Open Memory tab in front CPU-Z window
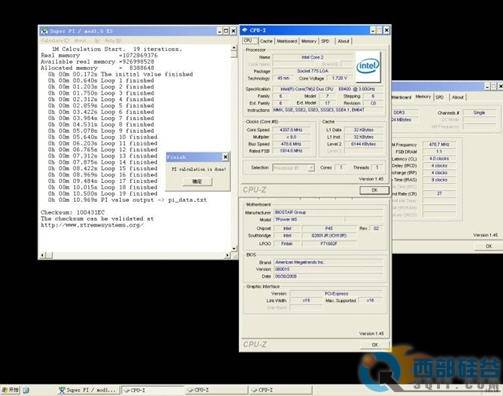Viewport: 503px width, 396px height. [x=309, y=41]
